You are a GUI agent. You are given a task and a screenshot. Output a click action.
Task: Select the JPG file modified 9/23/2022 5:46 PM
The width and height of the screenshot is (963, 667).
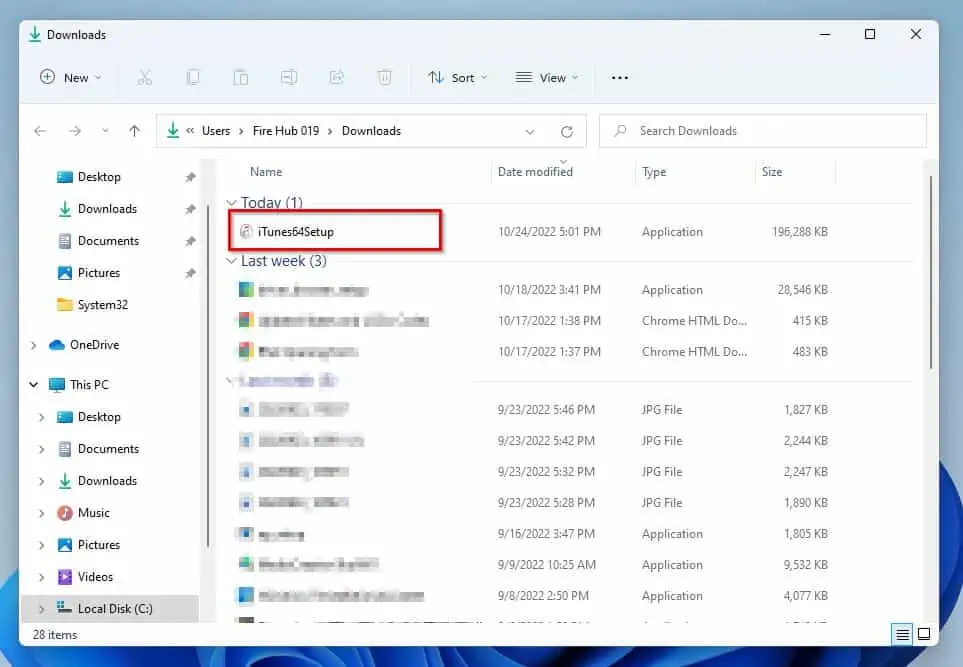pyautogui.click(x=532, y=410)
